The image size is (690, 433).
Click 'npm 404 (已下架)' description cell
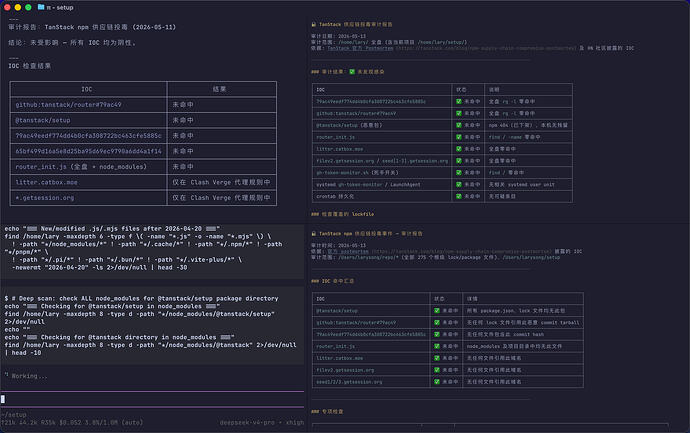click(x=528, y=125)
